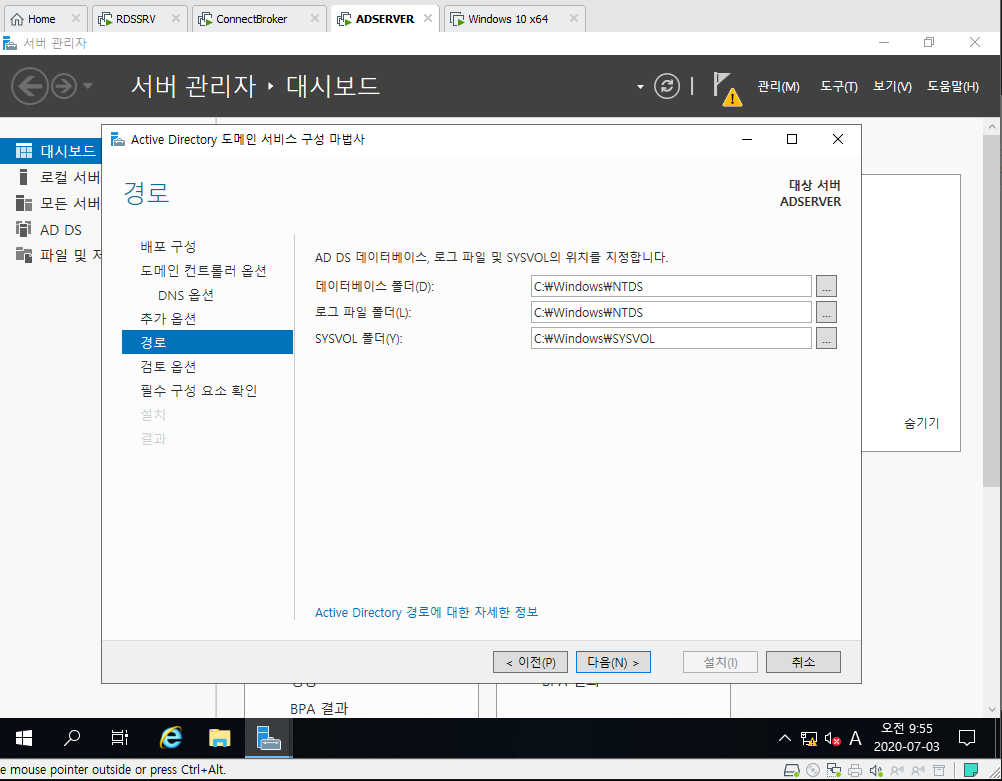Select 모든 서버 in the sidebar
1002x781 pixels.
51,203
